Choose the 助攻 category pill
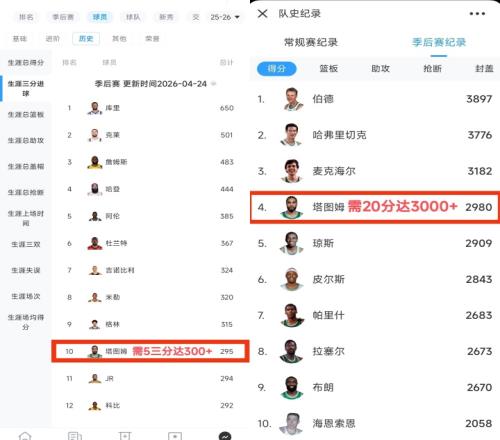500x440 pixels. [x=380, y=69]
